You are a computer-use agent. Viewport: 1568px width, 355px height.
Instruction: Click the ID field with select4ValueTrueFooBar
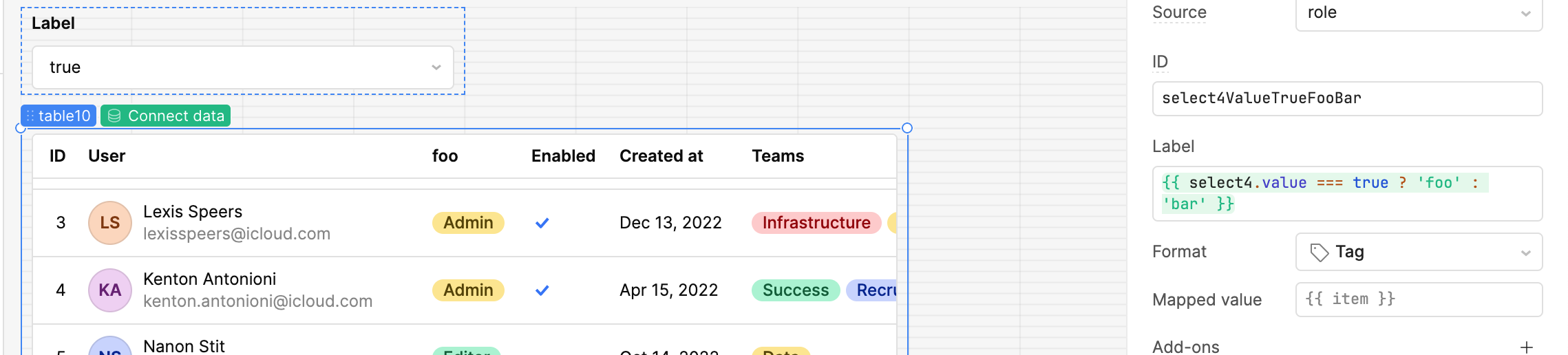point(1346,99)
